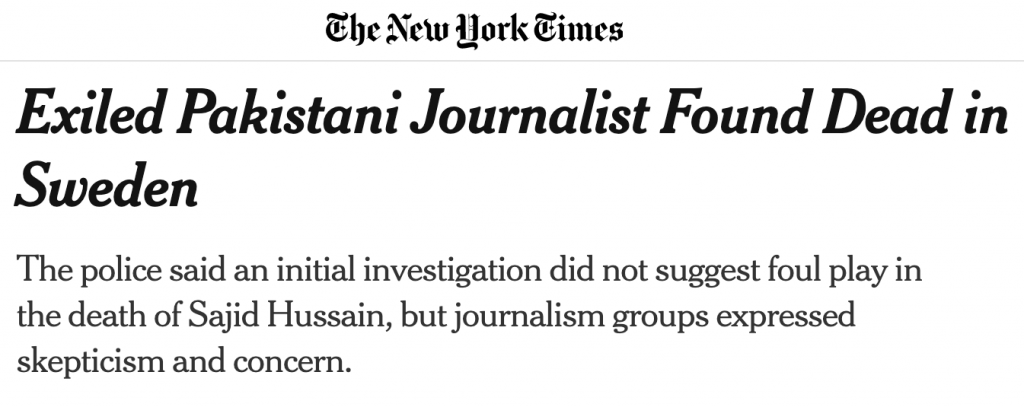Screen dimensions: 1024x407
Task: Click The New York Times logo
Action: coord(472,29)
